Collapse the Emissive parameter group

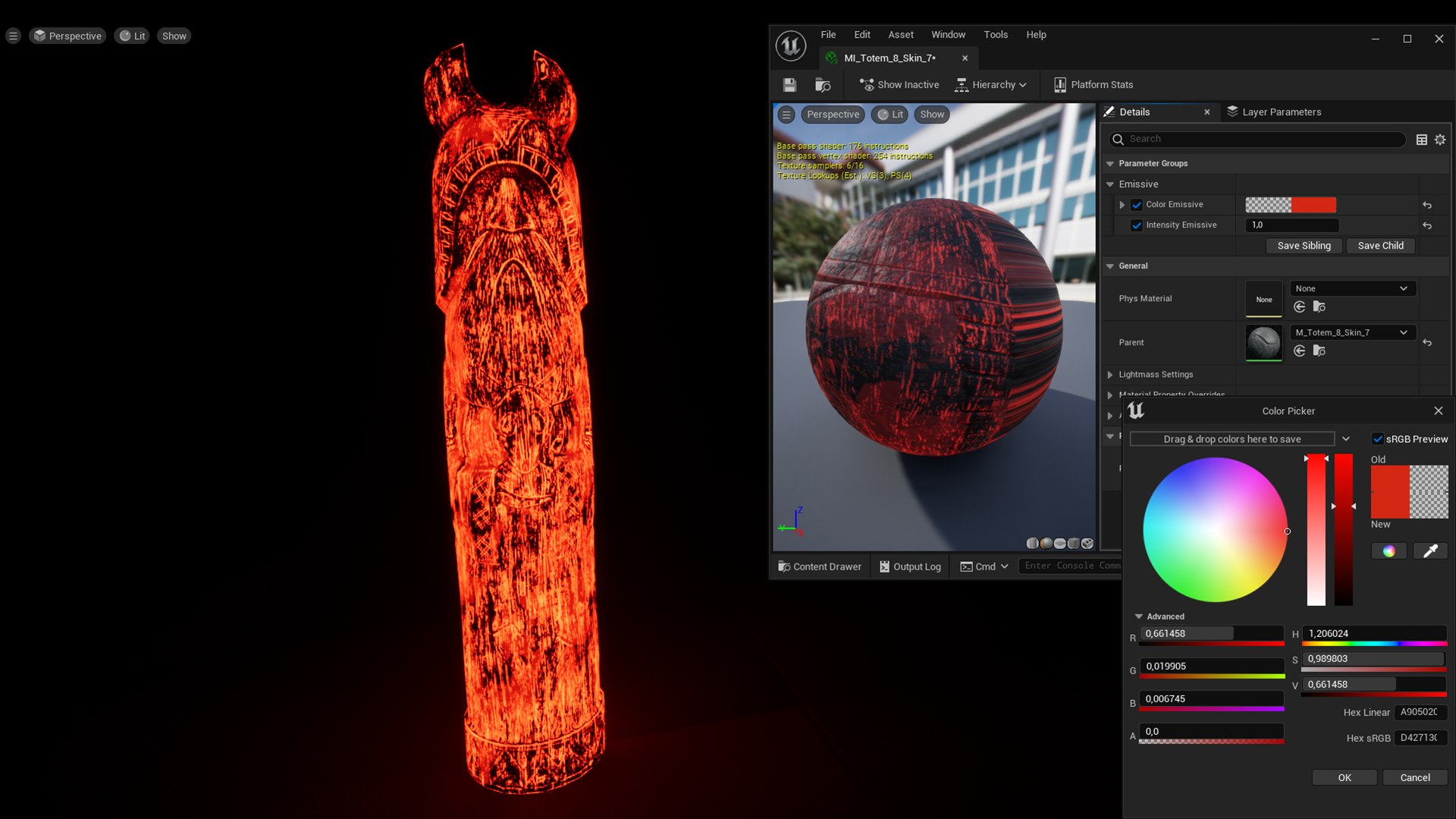tap(1110, 184)
